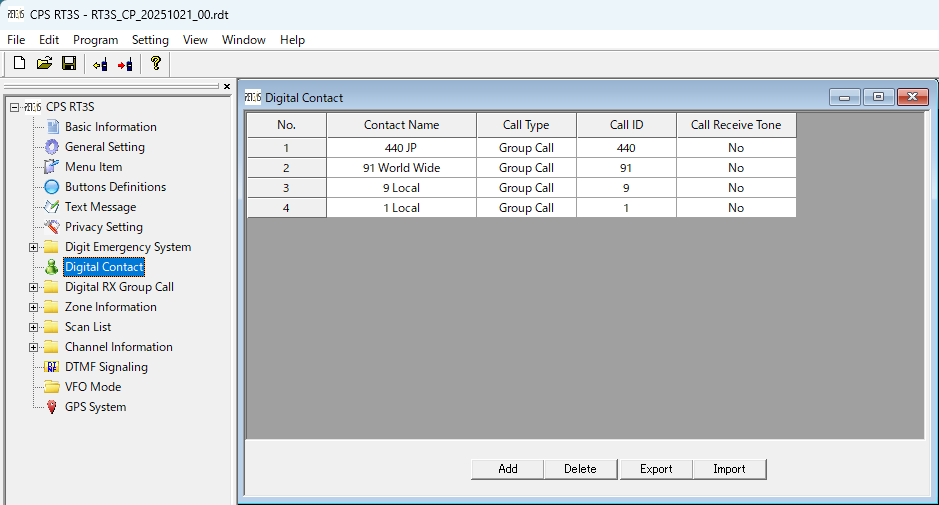Image resolution: width=939 pixels, height=505 pixels.
Task: Collapse the CPS RT3S root node
Action: point(13,107)
